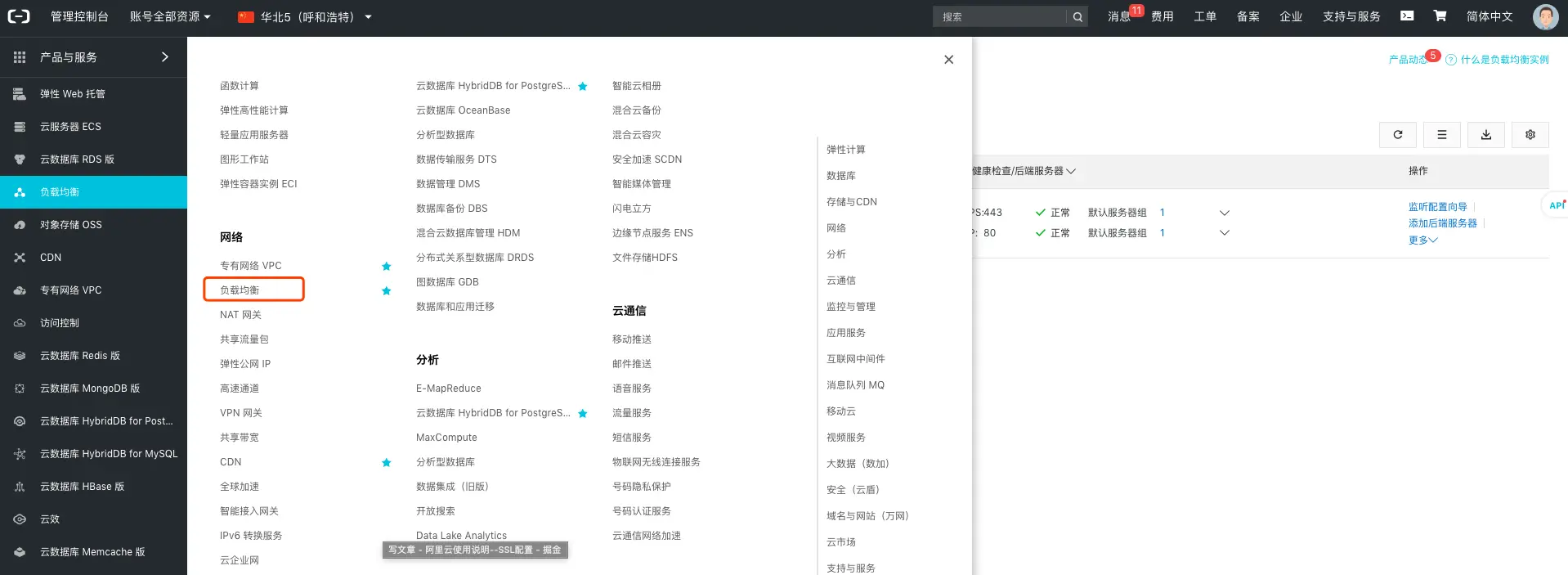Open 备案 in top bar
The height and width of the screenshot is (575, 1568).
pyautogui.click(x=1248, y=16)
